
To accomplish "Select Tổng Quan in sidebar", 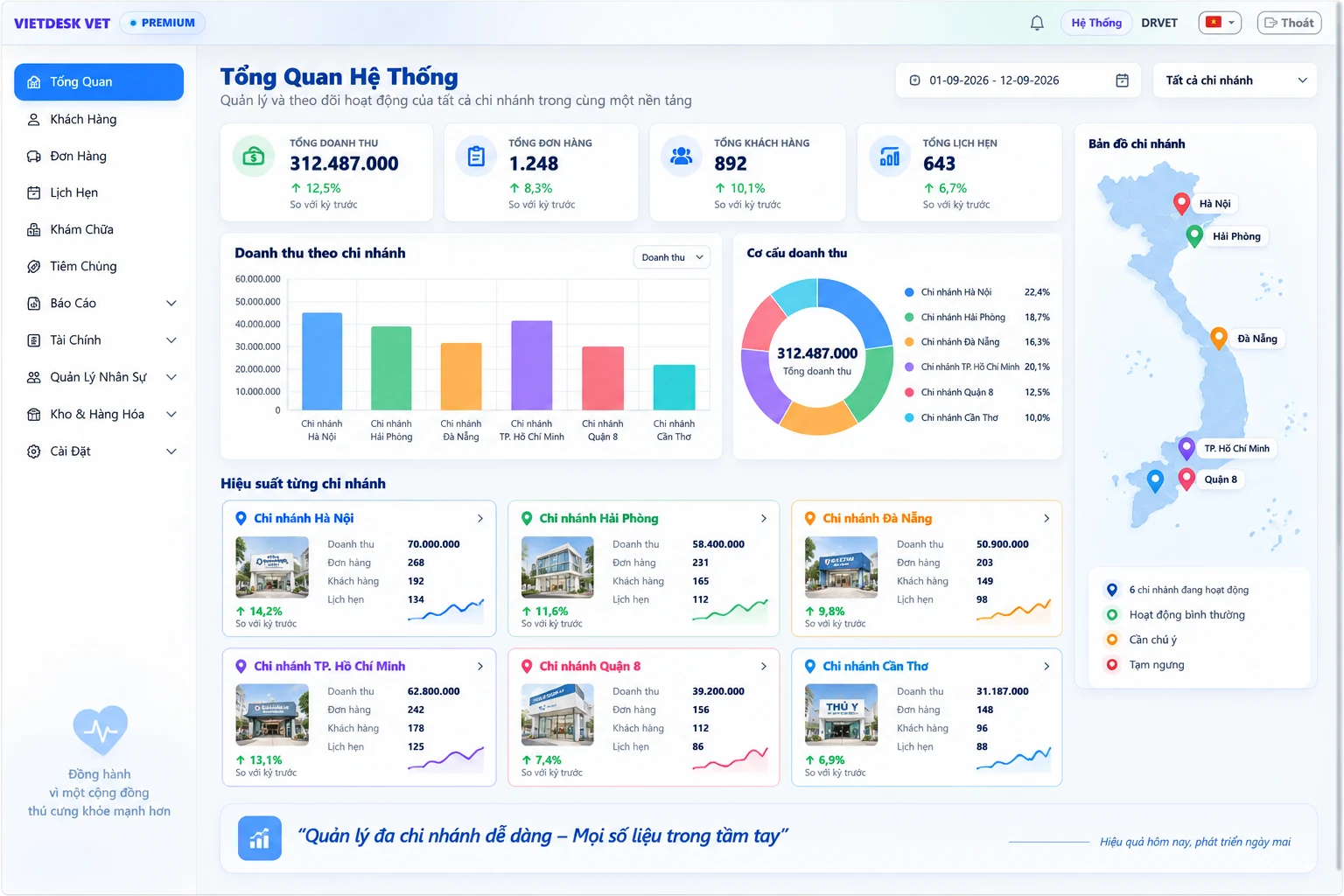I will (x=99, y=81).
